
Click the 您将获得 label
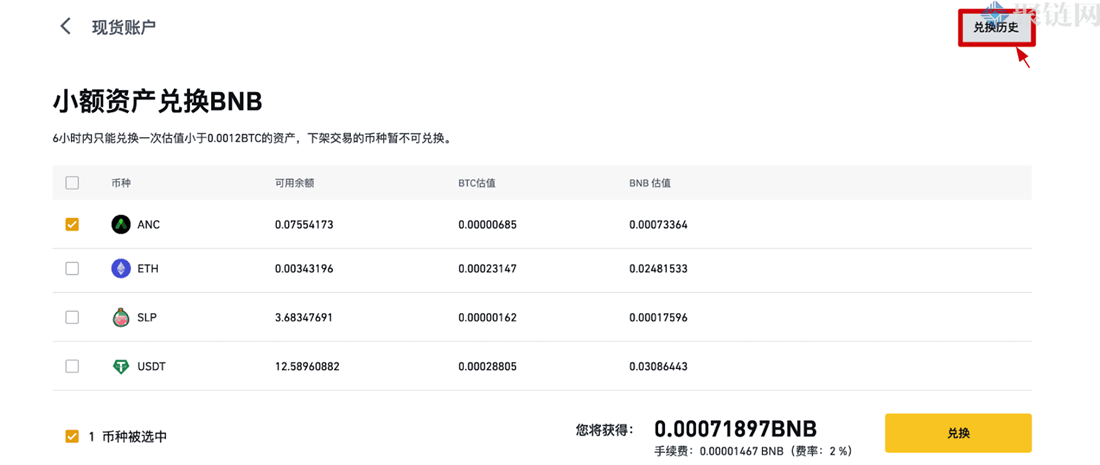(604, 430)
